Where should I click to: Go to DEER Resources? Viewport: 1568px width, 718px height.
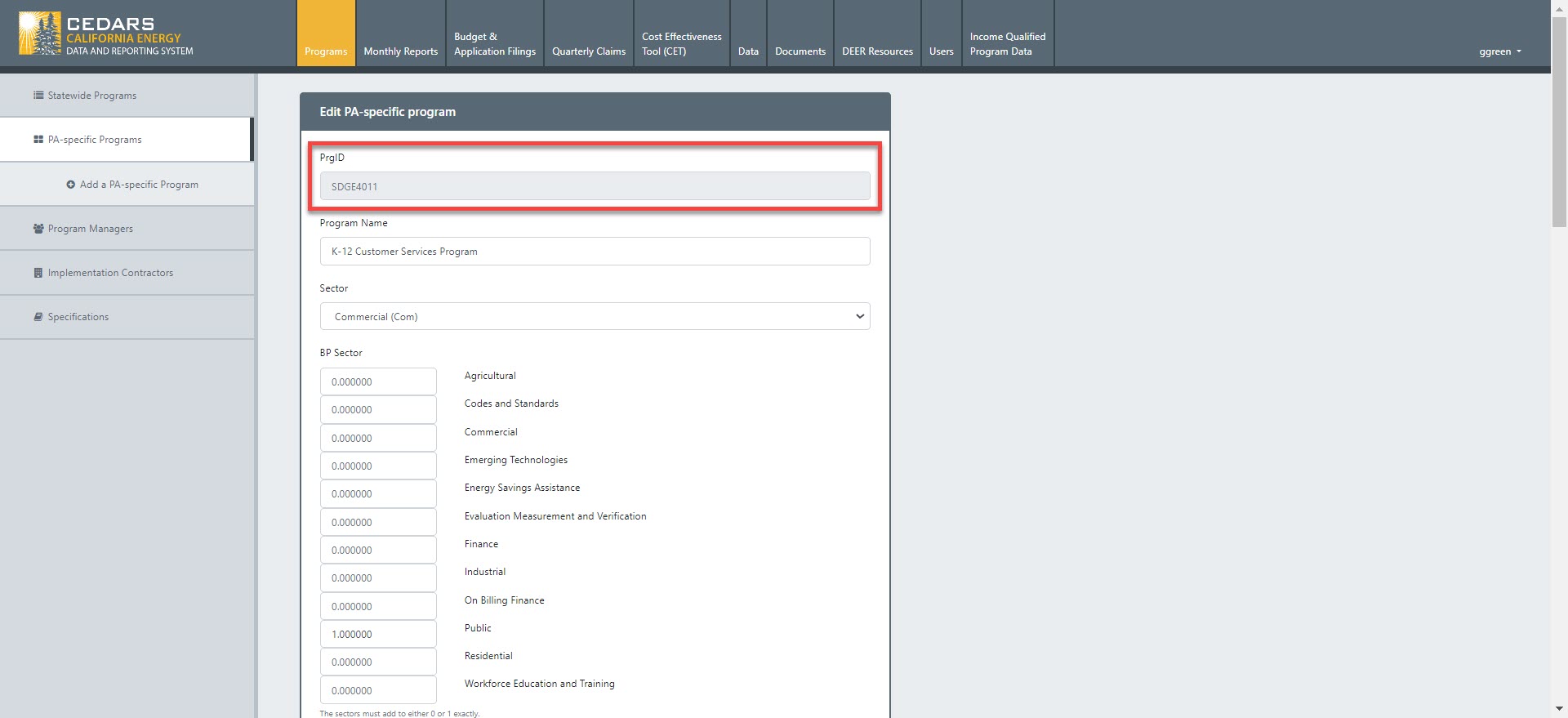point(877,51)
